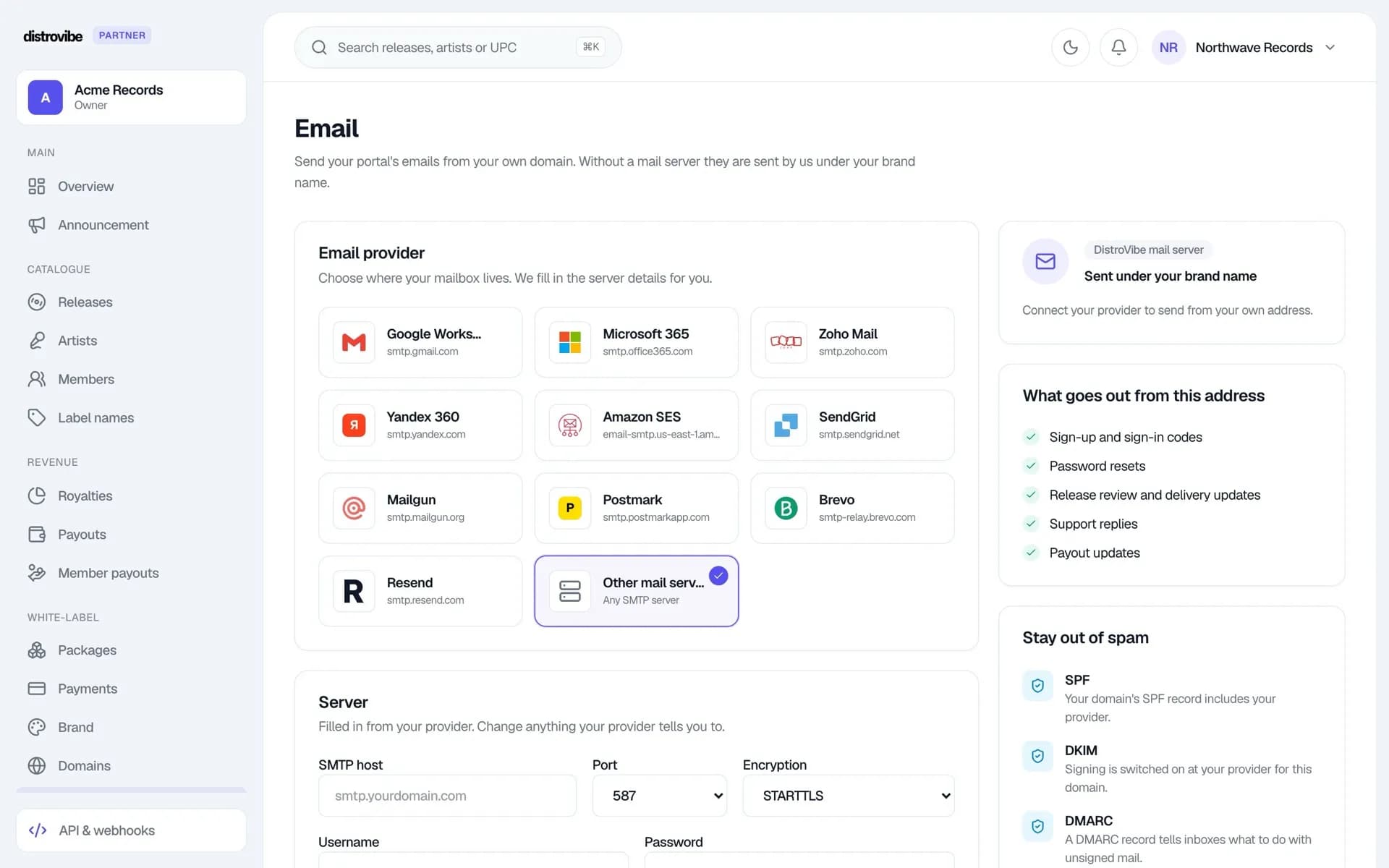Open Label names in the sidebar

coord(132,417)
